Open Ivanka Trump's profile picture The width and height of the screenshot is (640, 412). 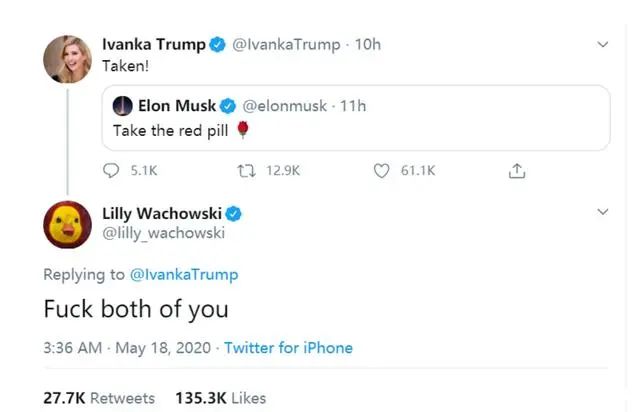pos(67,59)
